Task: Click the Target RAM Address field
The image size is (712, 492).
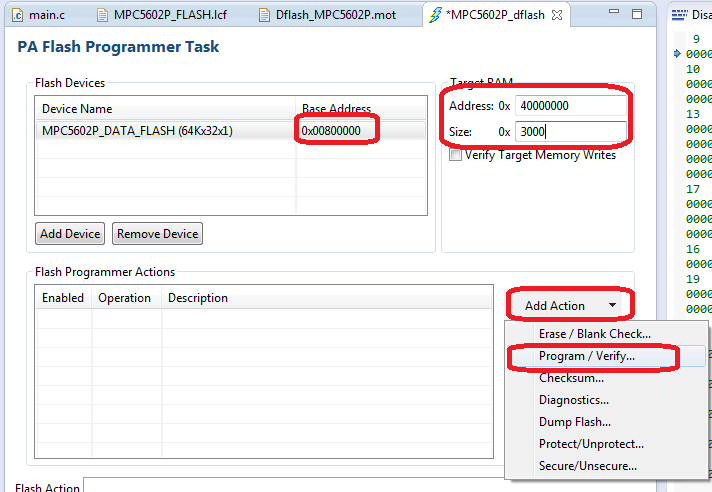Action: [x=570, y=105]
